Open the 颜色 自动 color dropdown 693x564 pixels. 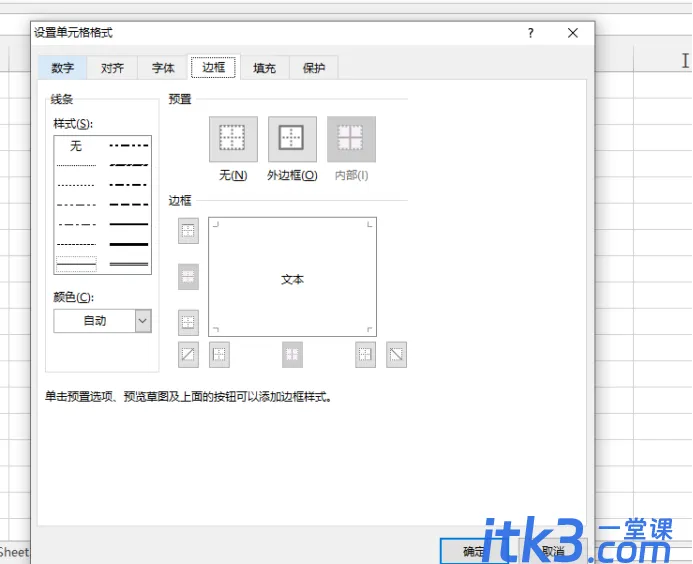click(143, 321)
